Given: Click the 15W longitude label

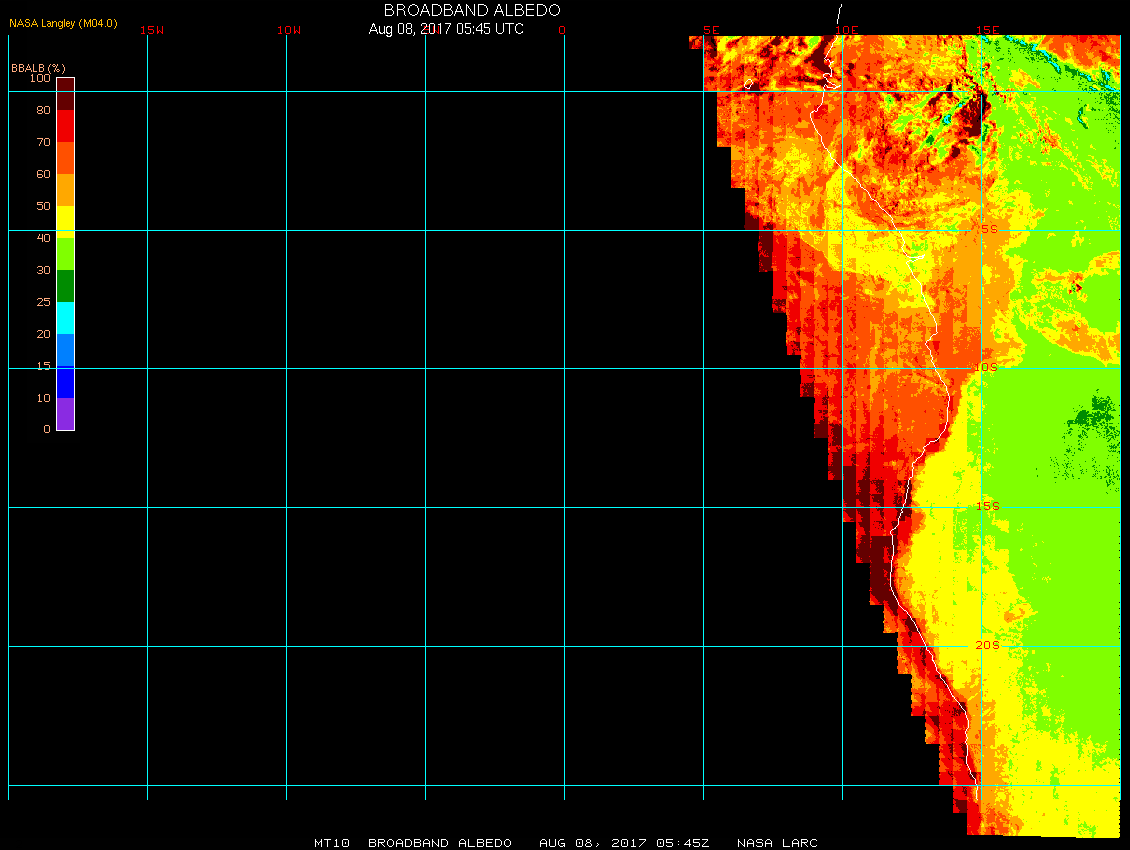Looking at the screenshot, I should (152, 30).
